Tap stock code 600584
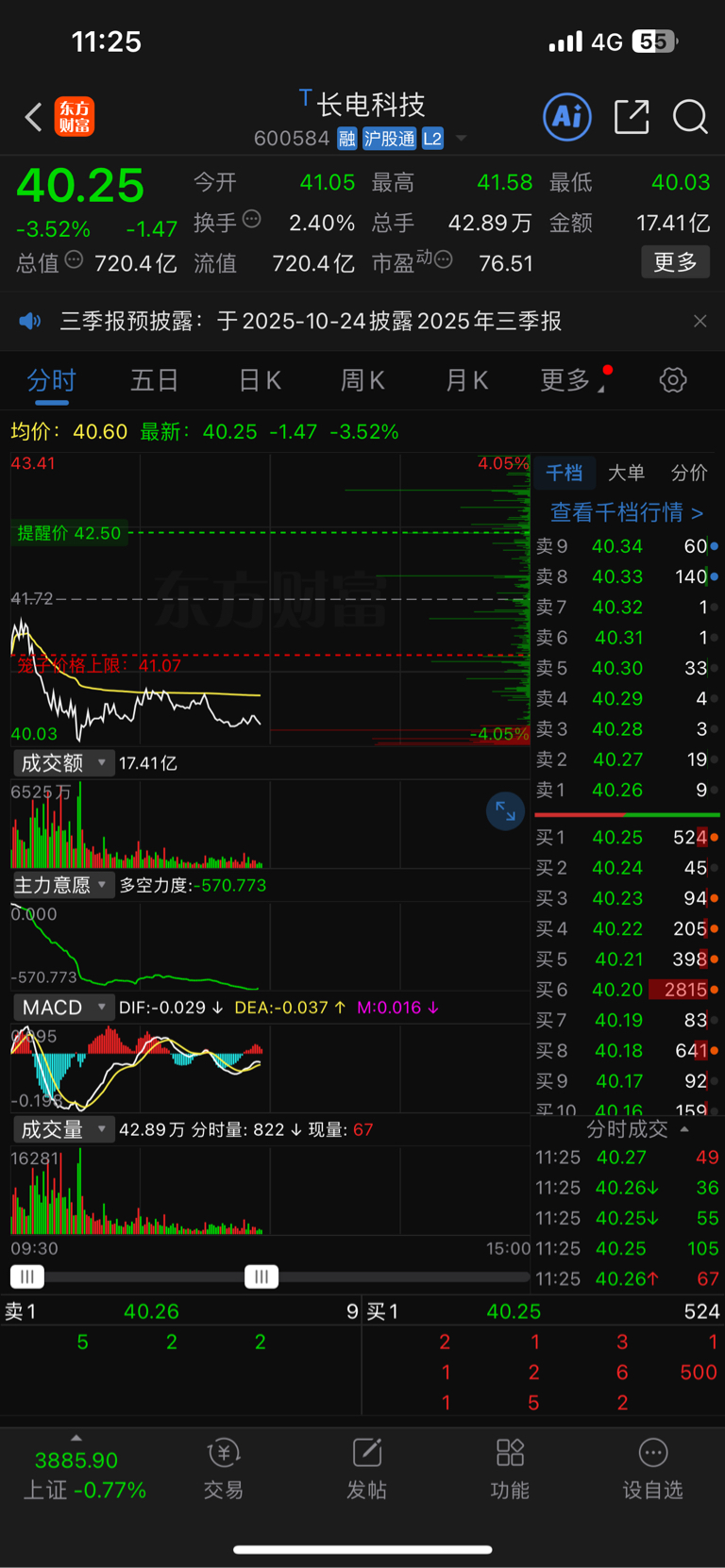 (292, 139)
